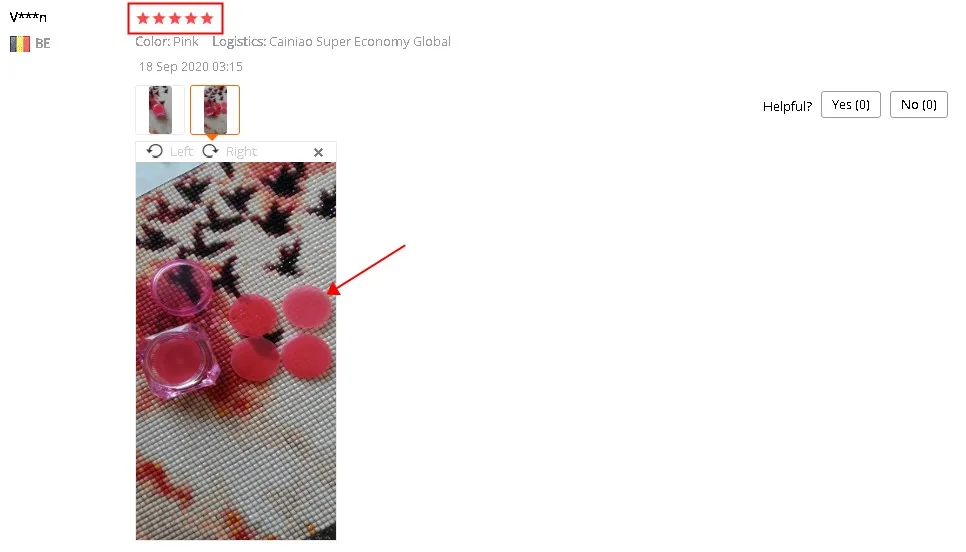Click the third star in the rating
This screenshot has height=552, width=966.
[x=175, y=18]
